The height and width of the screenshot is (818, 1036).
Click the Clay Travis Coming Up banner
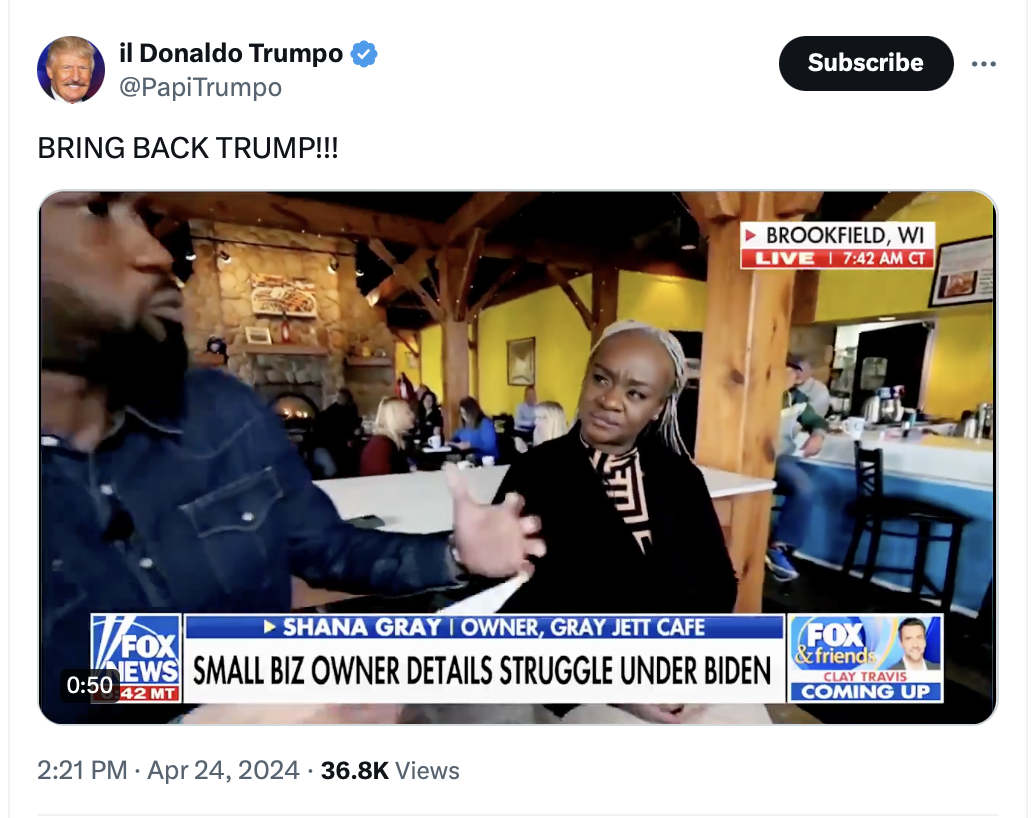[865, 686]
